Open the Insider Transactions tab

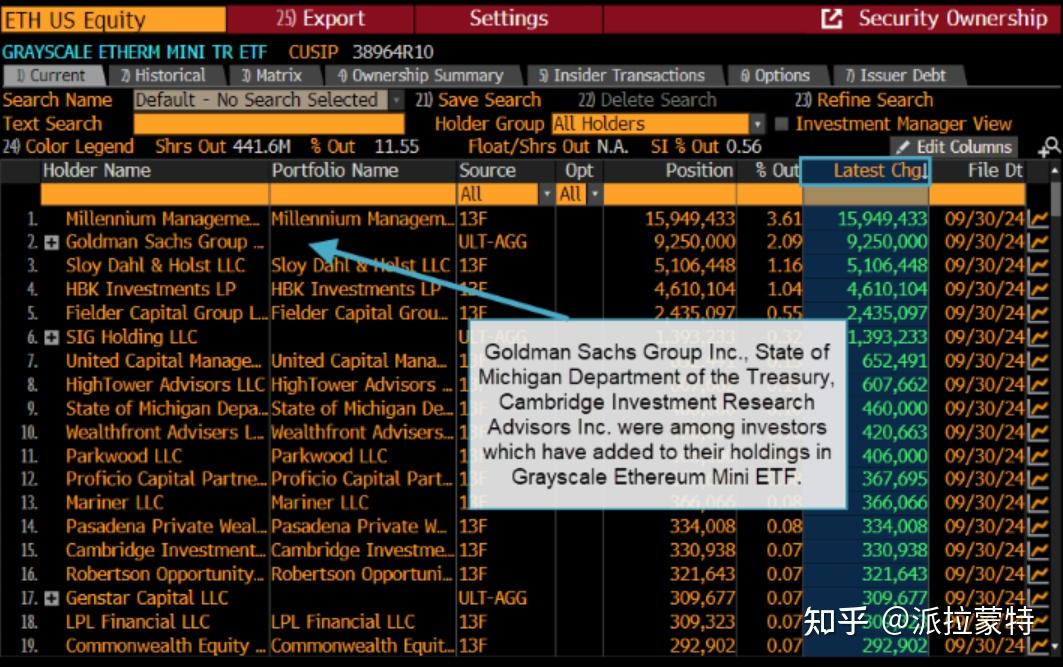pyautogui.click(x=621, y=76)
